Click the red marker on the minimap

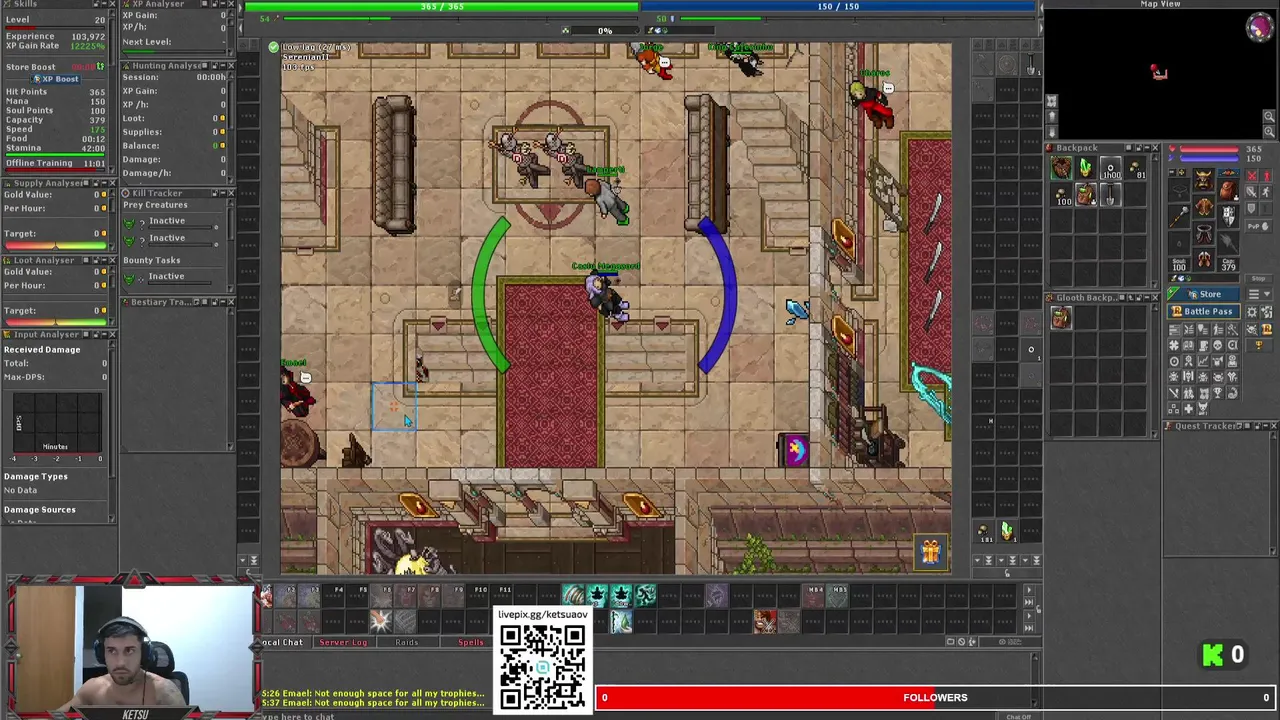tap(1154, 67)
